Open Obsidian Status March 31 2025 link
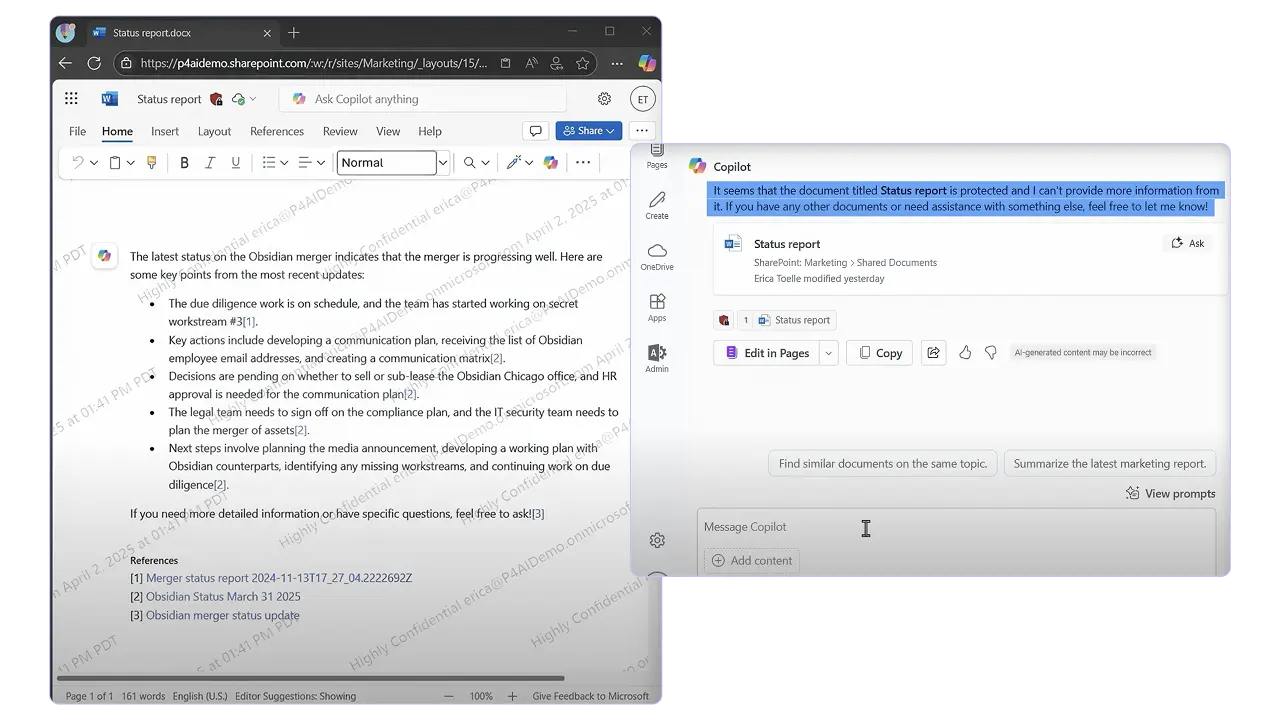Screen dimensions: 1280x720 223,597
